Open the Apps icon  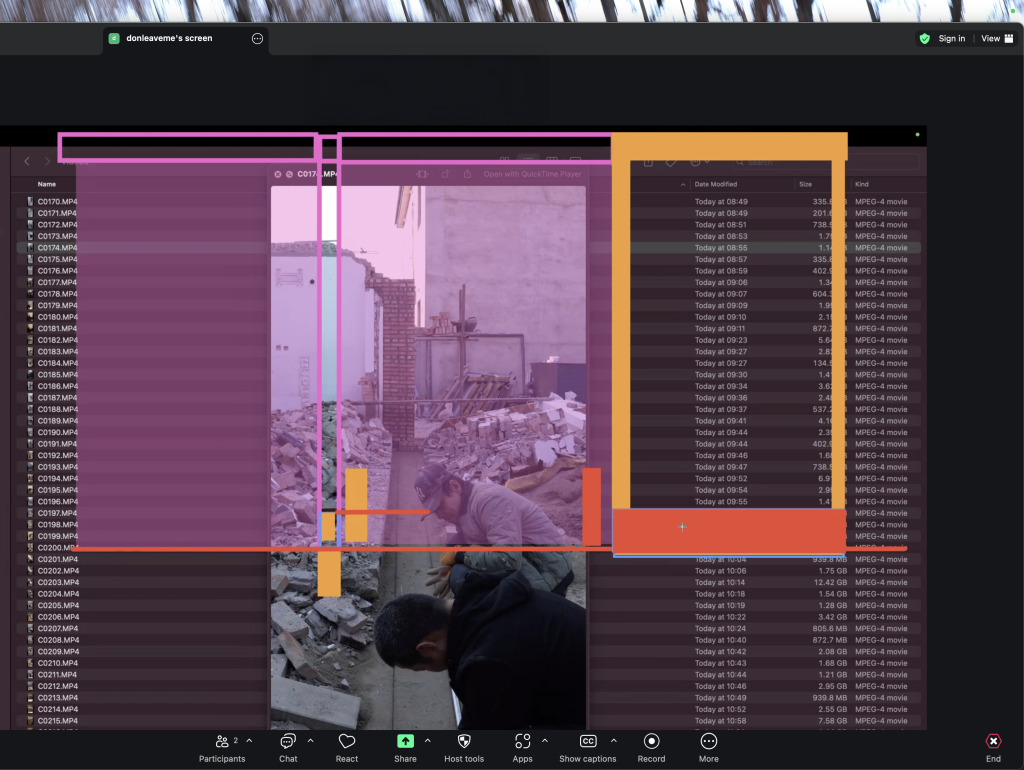522,742
